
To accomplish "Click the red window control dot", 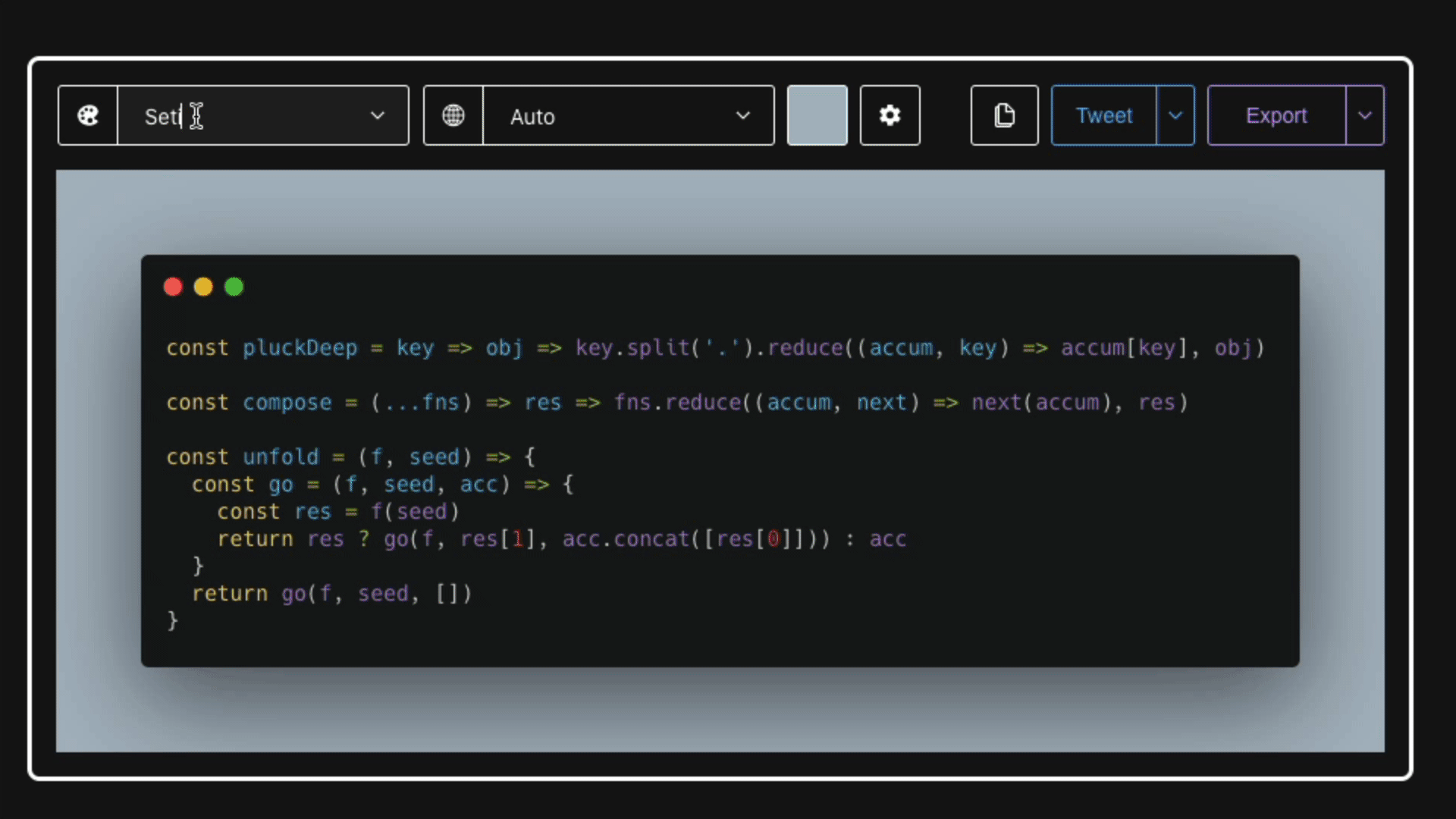I will (x=173, y=287).
